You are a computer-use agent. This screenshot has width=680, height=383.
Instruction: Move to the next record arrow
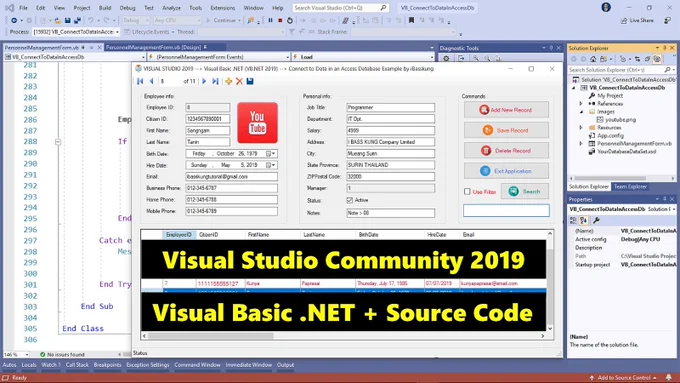[204, 81]
